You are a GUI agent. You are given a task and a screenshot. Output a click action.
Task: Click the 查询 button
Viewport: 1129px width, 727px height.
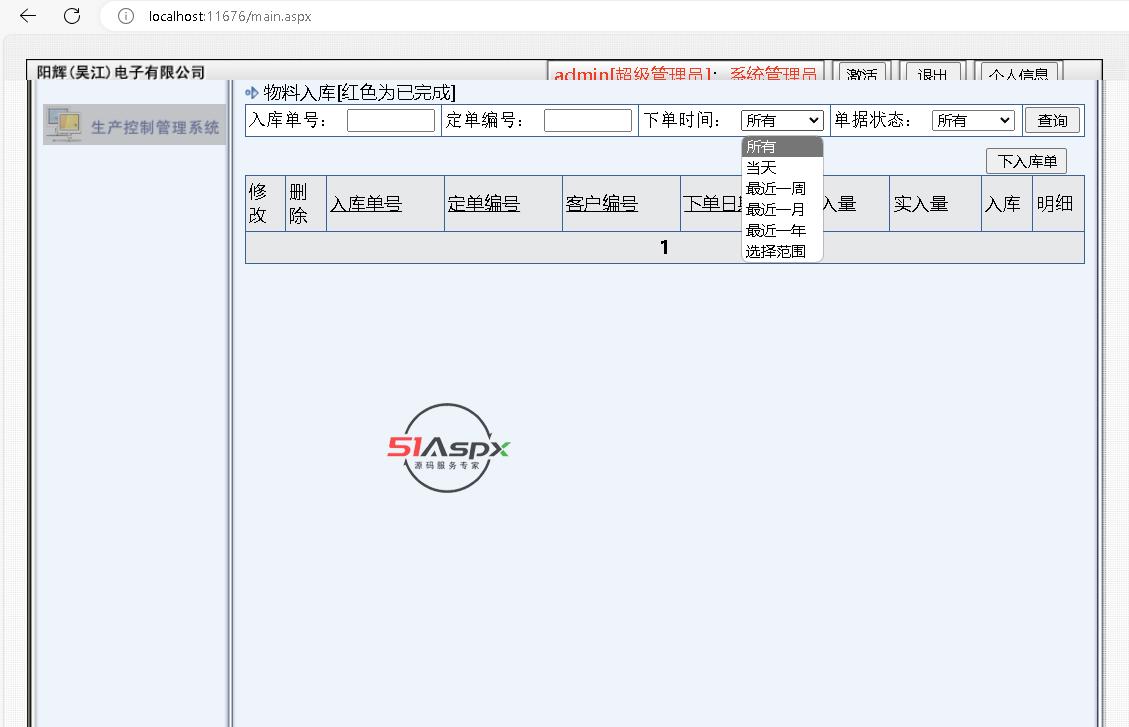point(1052,120)
